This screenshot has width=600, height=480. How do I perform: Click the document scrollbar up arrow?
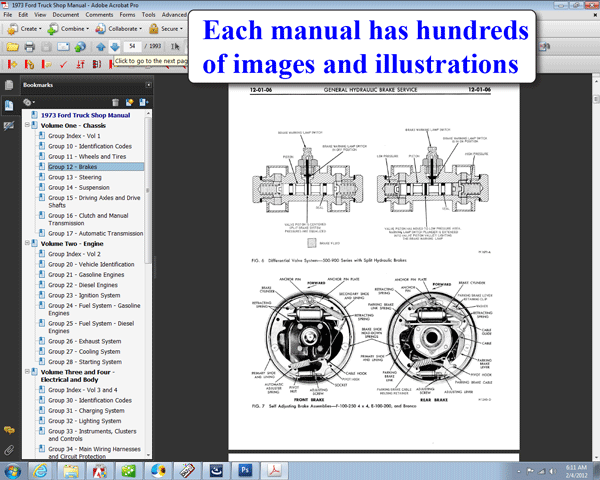point(596,82)
